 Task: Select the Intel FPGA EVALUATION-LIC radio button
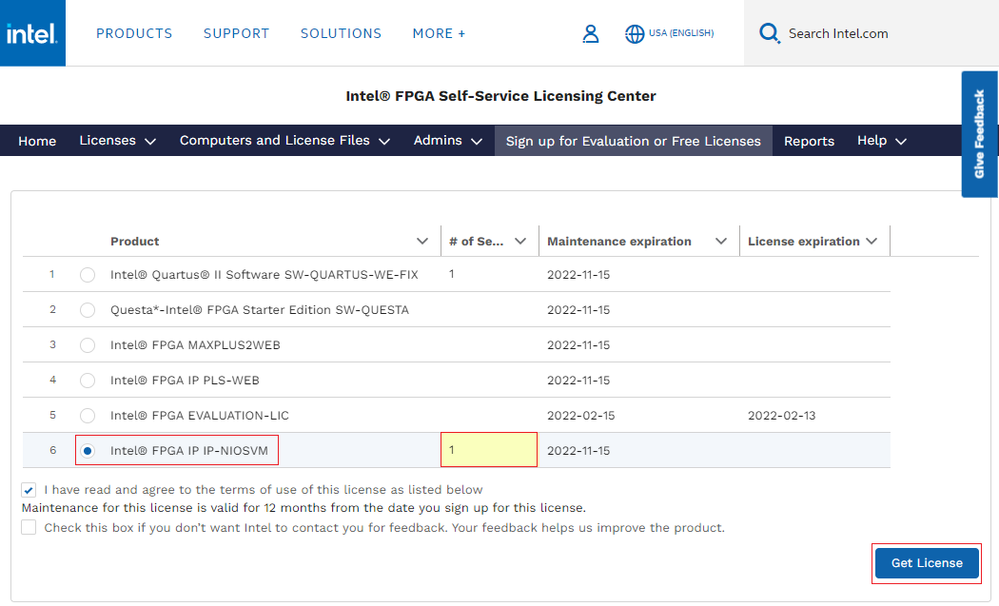click(88, 415)
